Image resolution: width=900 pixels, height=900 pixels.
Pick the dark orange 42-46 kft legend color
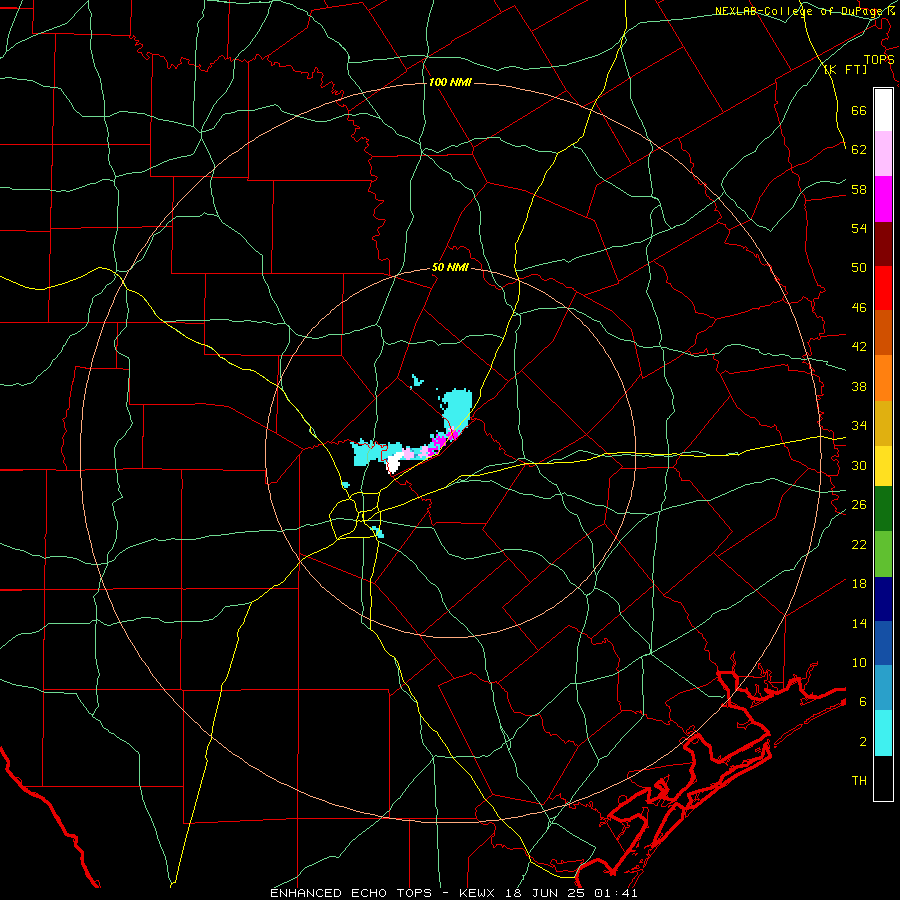point(883,333)
